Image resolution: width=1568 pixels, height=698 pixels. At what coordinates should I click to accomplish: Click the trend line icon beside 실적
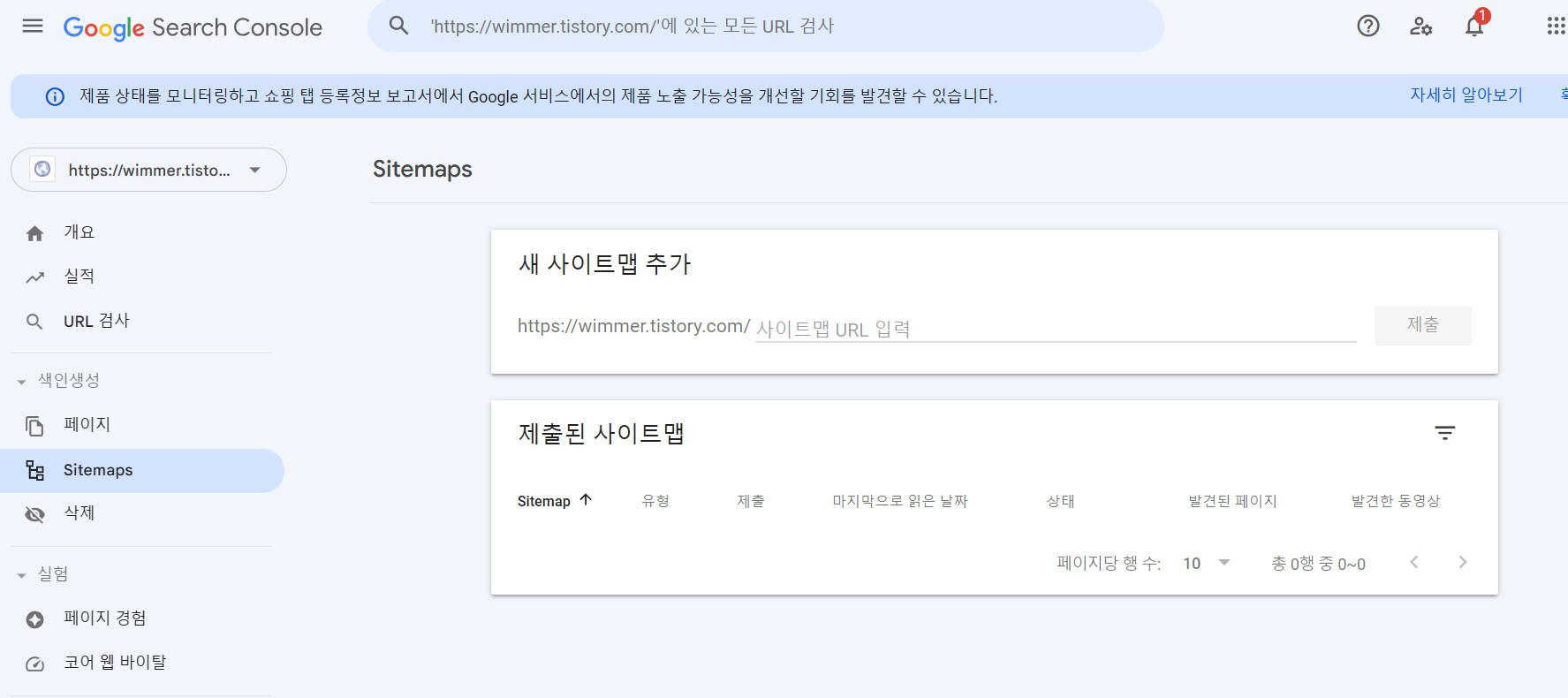(x=34, y=277)
